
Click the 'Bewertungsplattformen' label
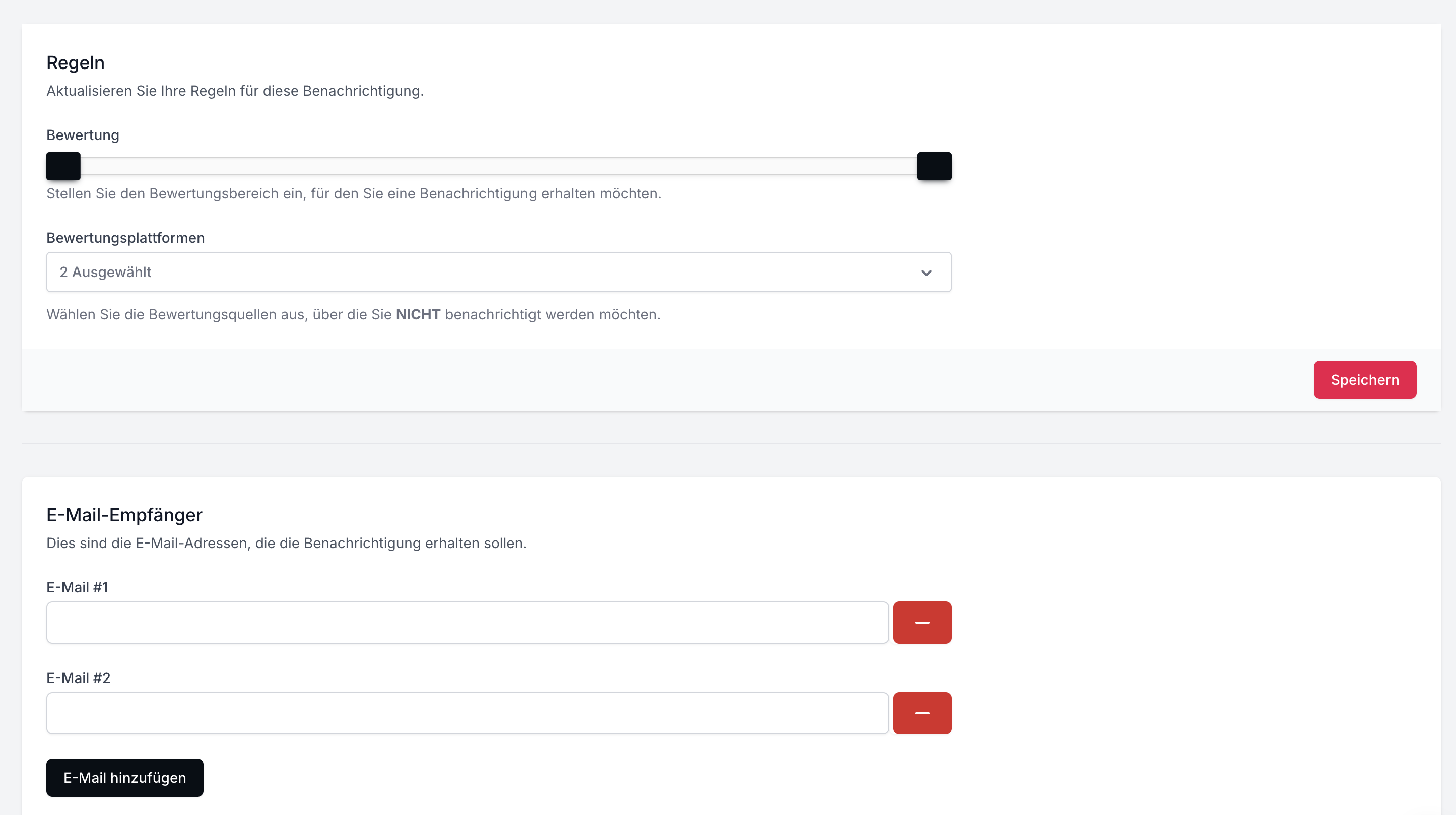click(125, 238)
